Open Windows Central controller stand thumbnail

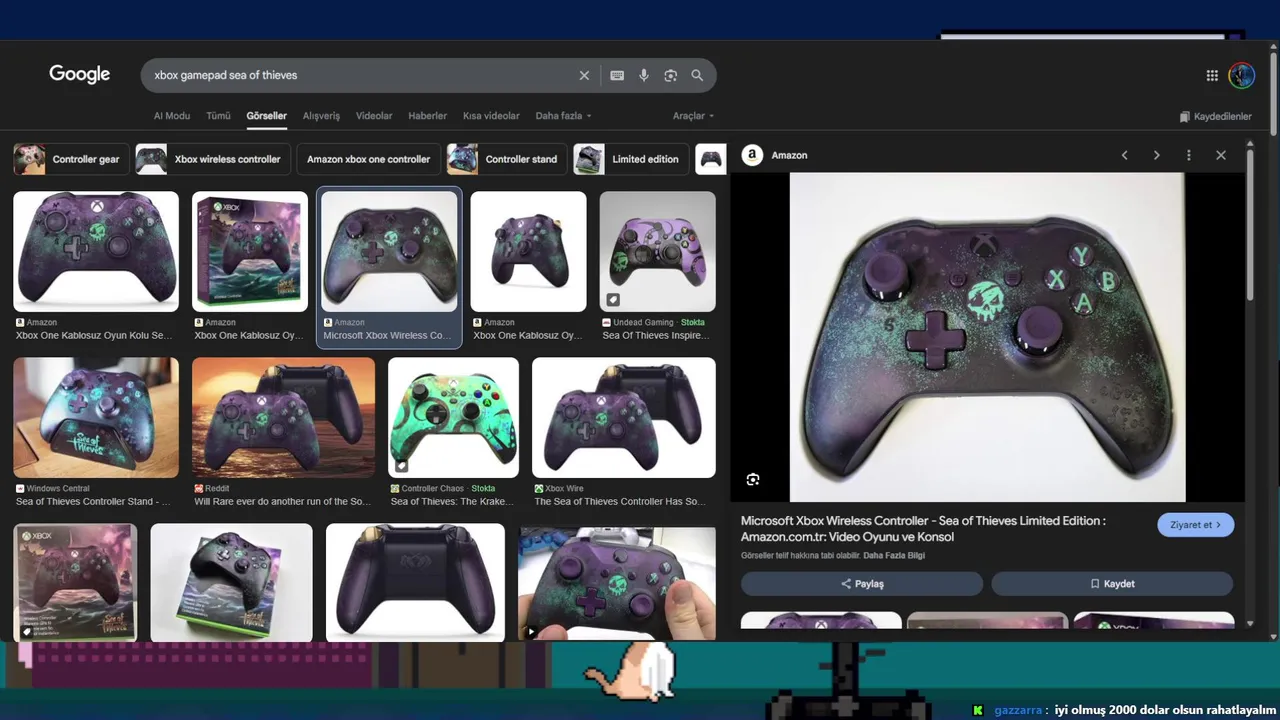tap(96, 418)
